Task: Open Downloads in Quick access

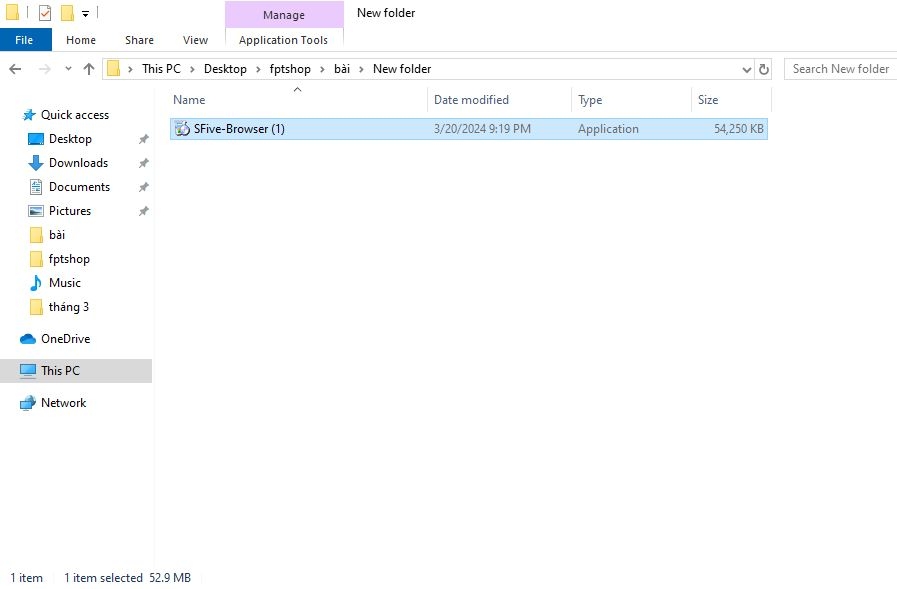Action: coord(78,163)
